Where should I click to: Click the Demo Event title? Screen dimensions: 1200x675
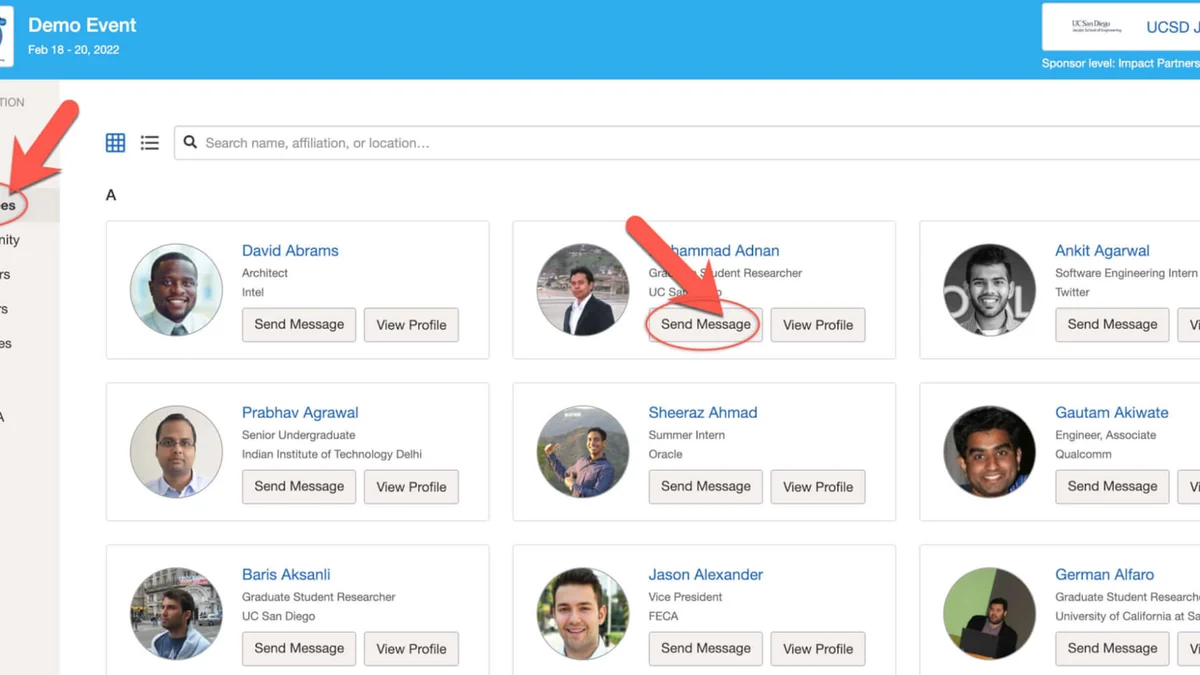[x=82, y=25]
